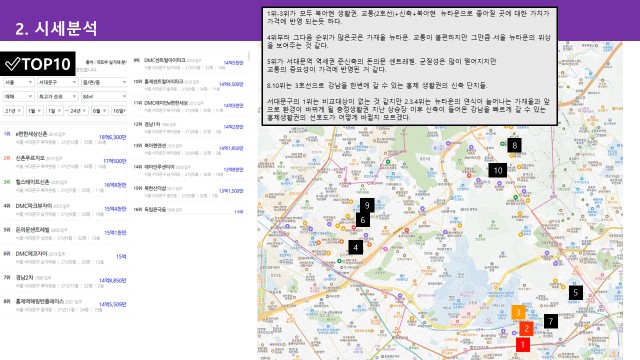Image resolution: width=640 pixels, height=360 pixels.
Task: Open the 1월 start month dropdown
Action: click(x=35, y=111)
